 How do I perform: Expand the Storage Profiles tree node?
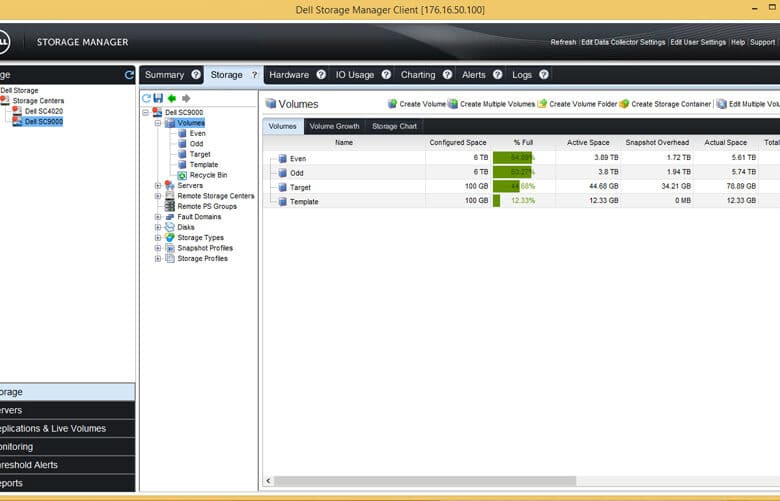158,259
